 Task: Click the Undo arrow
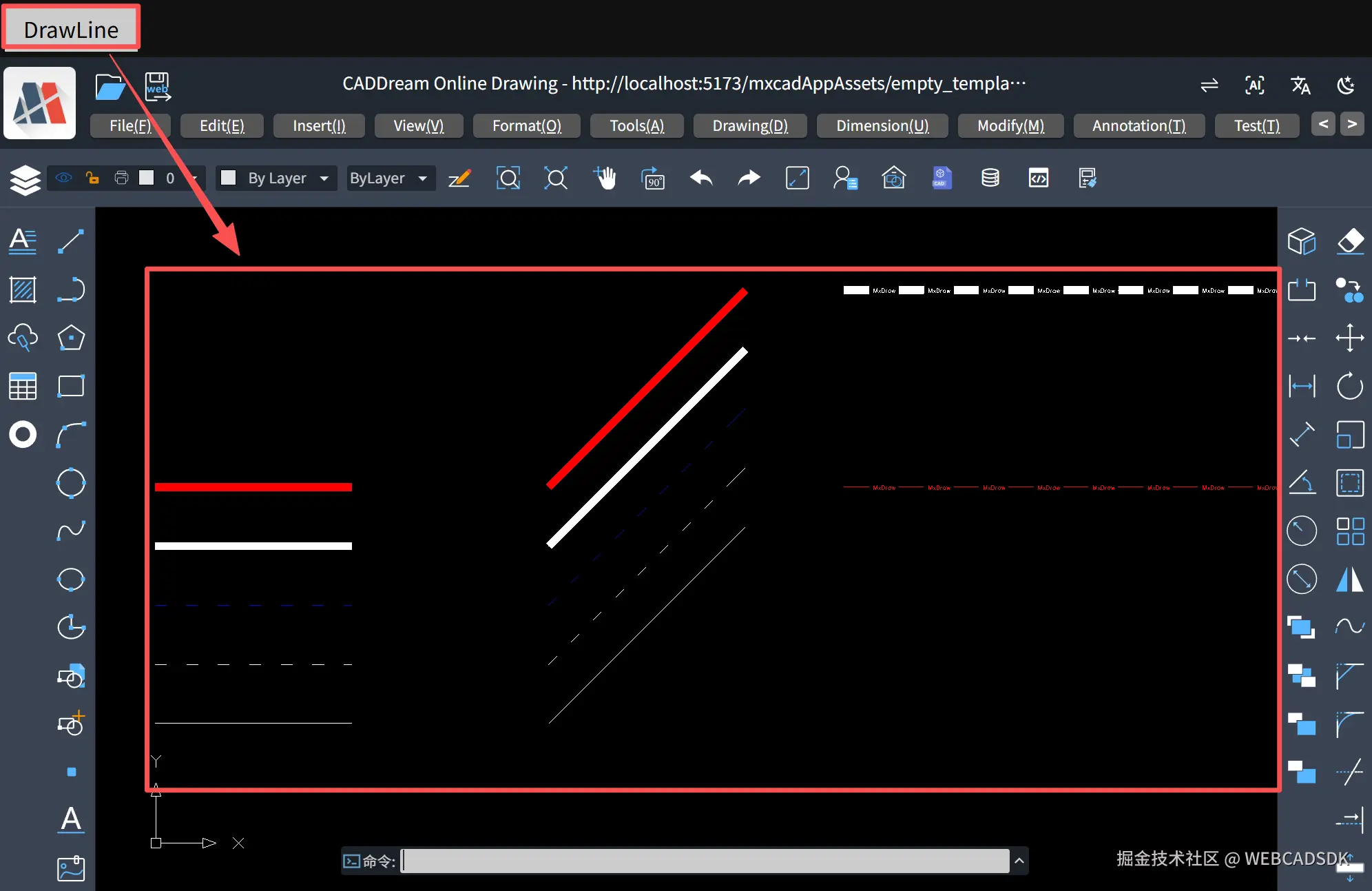click(x=701, y=178)
